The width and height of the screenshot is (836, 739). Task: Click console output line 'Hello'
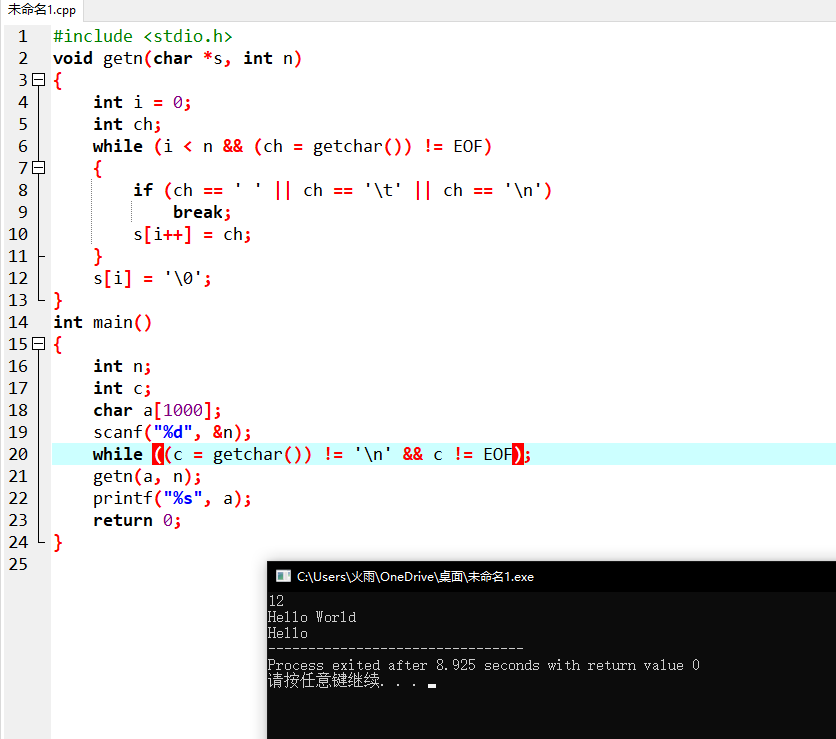click(288, 633)
